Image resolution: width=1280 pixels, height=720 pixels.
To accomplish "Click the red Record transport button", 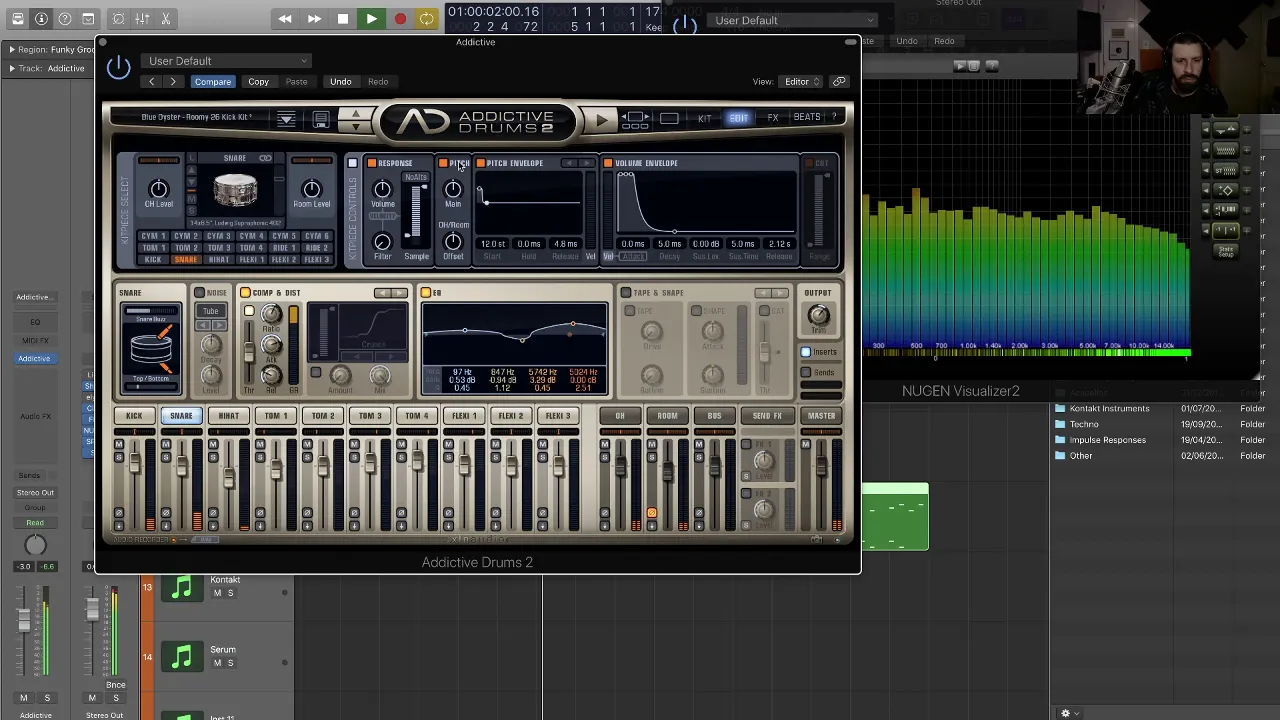I will pyautogui.click(x=400, y=19).
